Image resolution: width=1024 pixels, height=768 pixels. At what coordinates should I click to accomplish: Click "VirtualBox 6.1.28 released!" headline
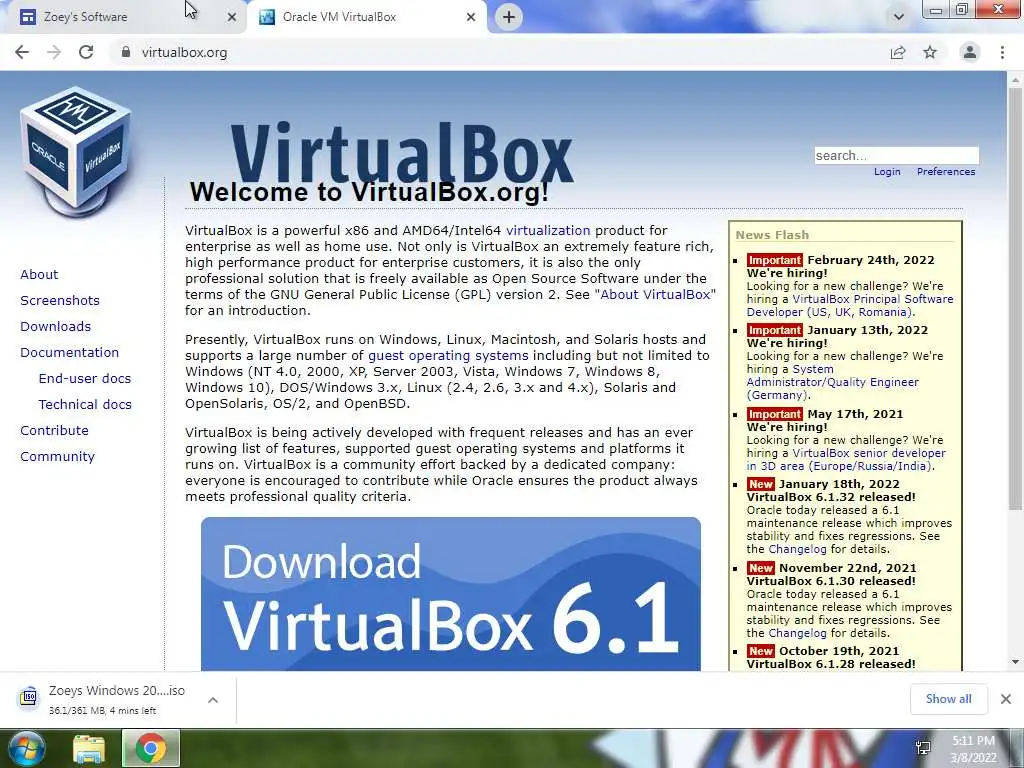coord(831,664)
